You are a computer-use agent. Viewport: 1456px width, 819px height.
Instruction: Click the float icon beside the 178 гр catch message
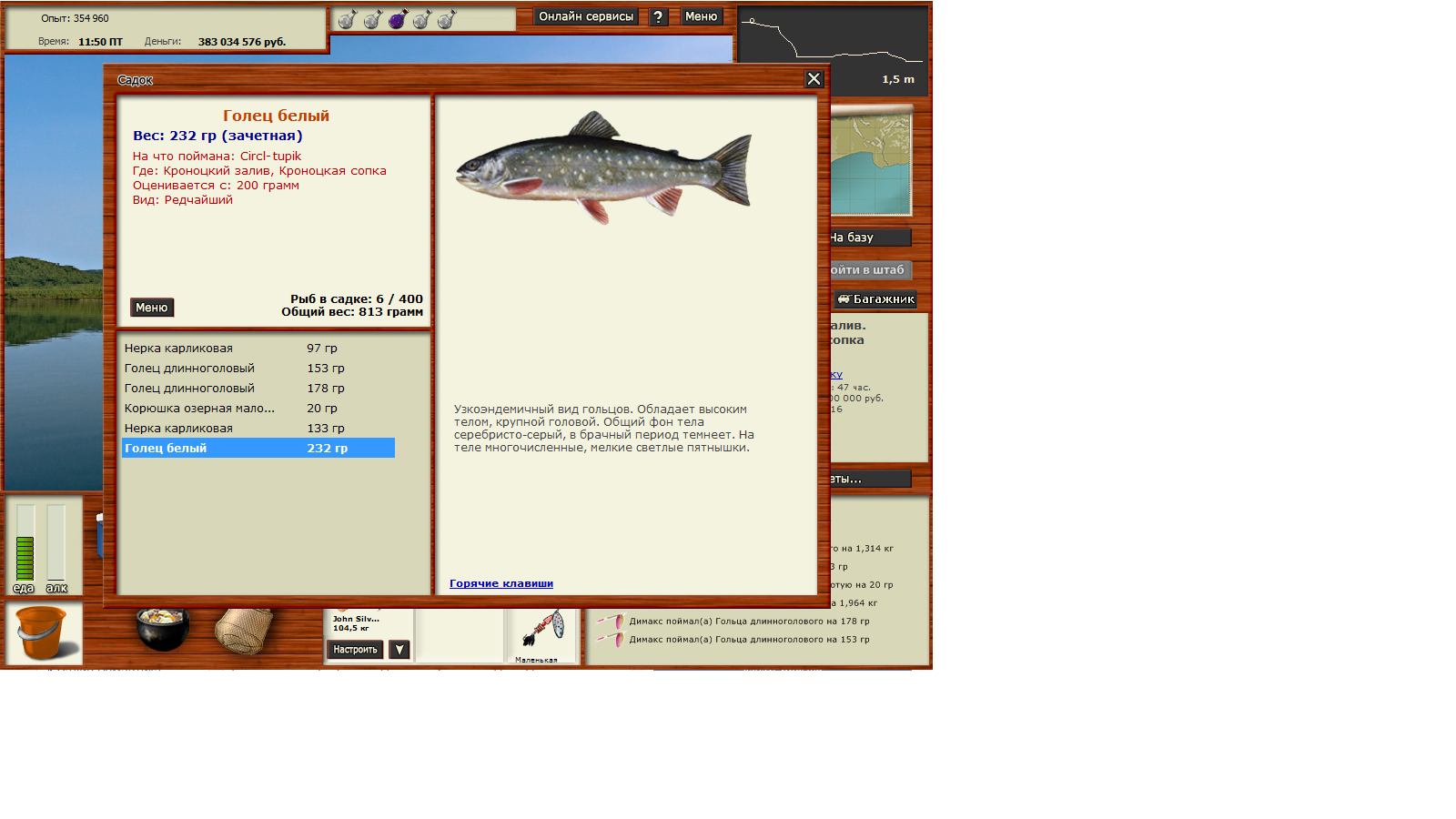610,622
